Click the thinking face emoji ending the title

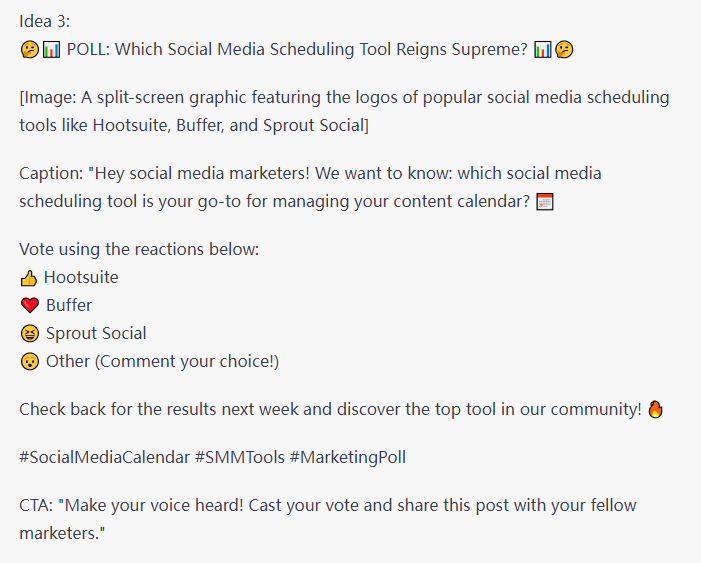click(564, 50)
